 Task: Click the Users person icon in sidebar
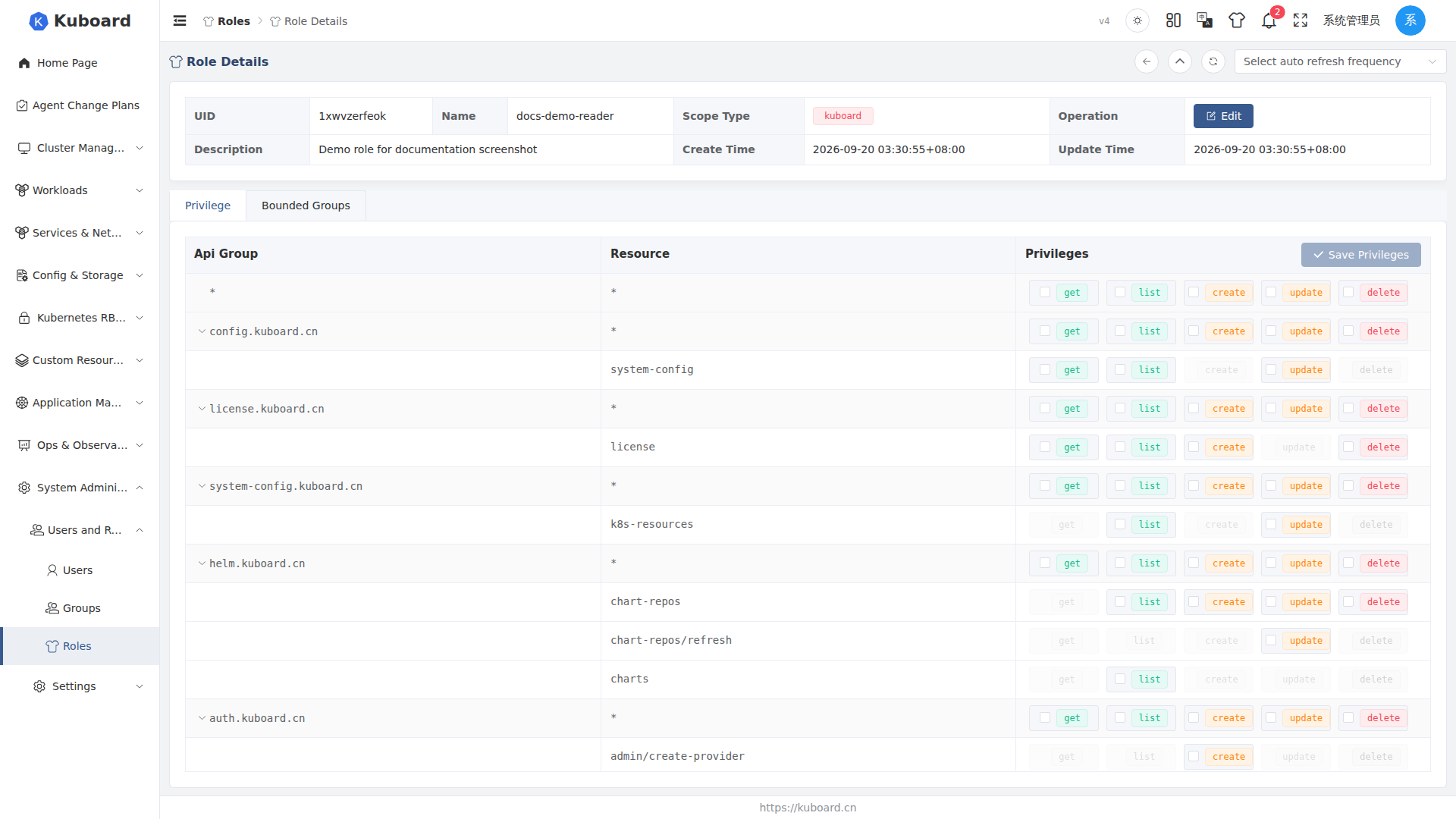click(x=52, y=570)
